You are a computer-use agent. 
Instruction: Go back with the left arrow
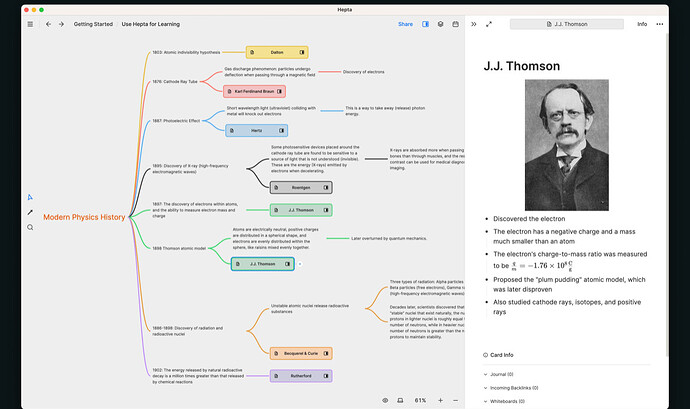(48, 24)
